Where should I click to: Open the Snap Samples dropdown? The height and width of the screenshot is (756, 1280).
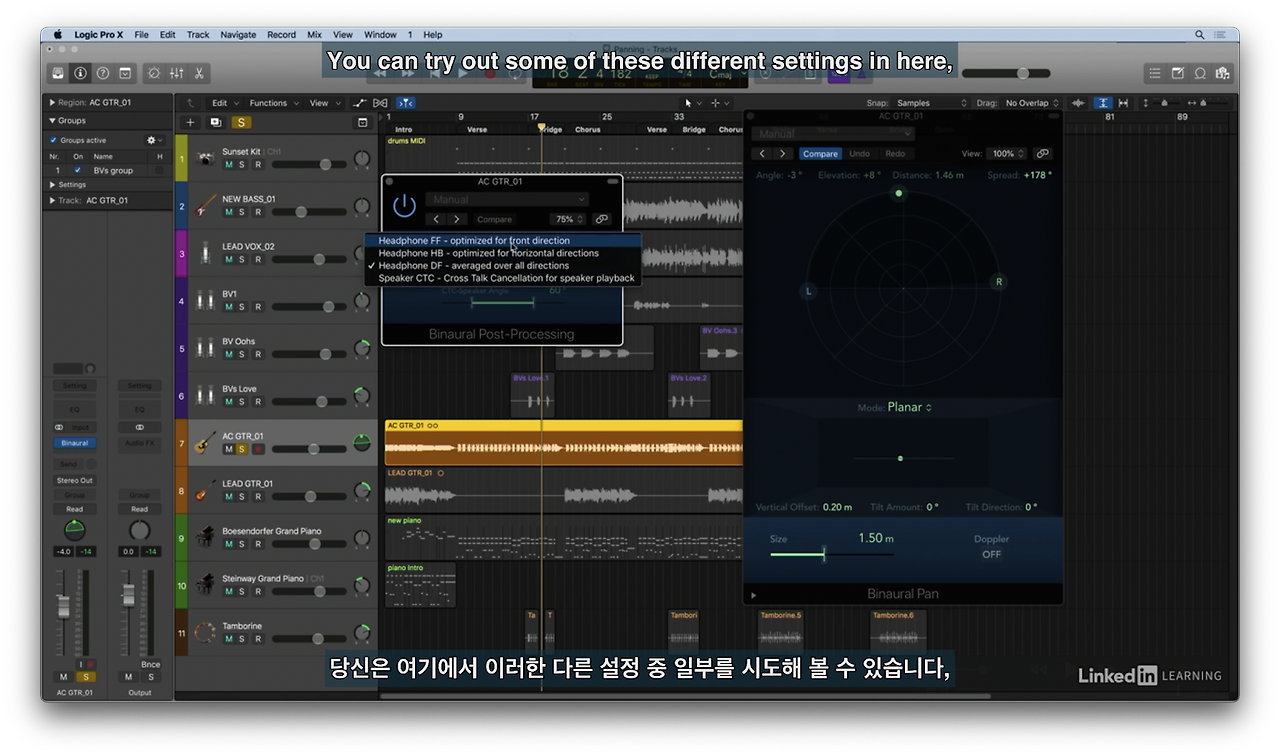pyautogui.click(x=932, y=103)
